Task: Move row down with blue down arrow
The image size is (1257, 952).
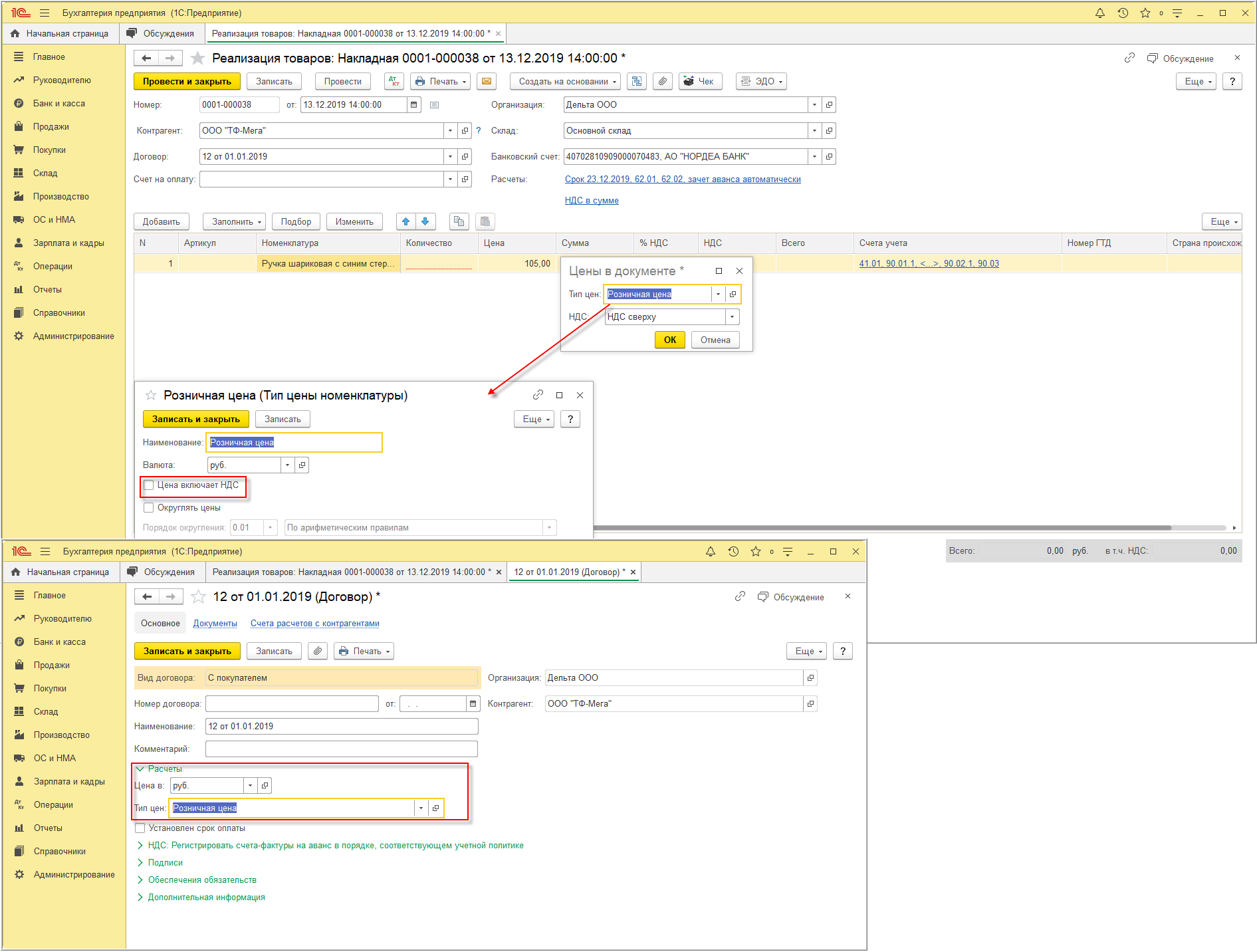Action: [425, 221]
